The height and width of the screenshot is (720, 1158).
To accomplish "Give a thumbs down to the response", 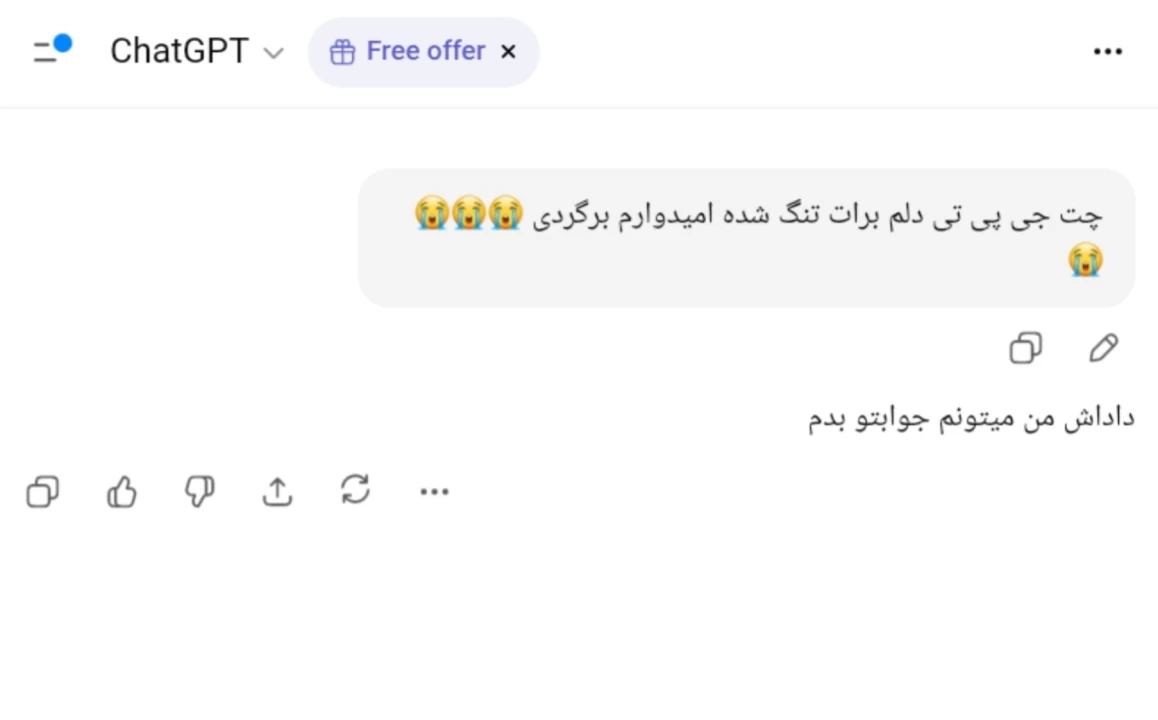I will pyautogui.click(x=199, y=491).
